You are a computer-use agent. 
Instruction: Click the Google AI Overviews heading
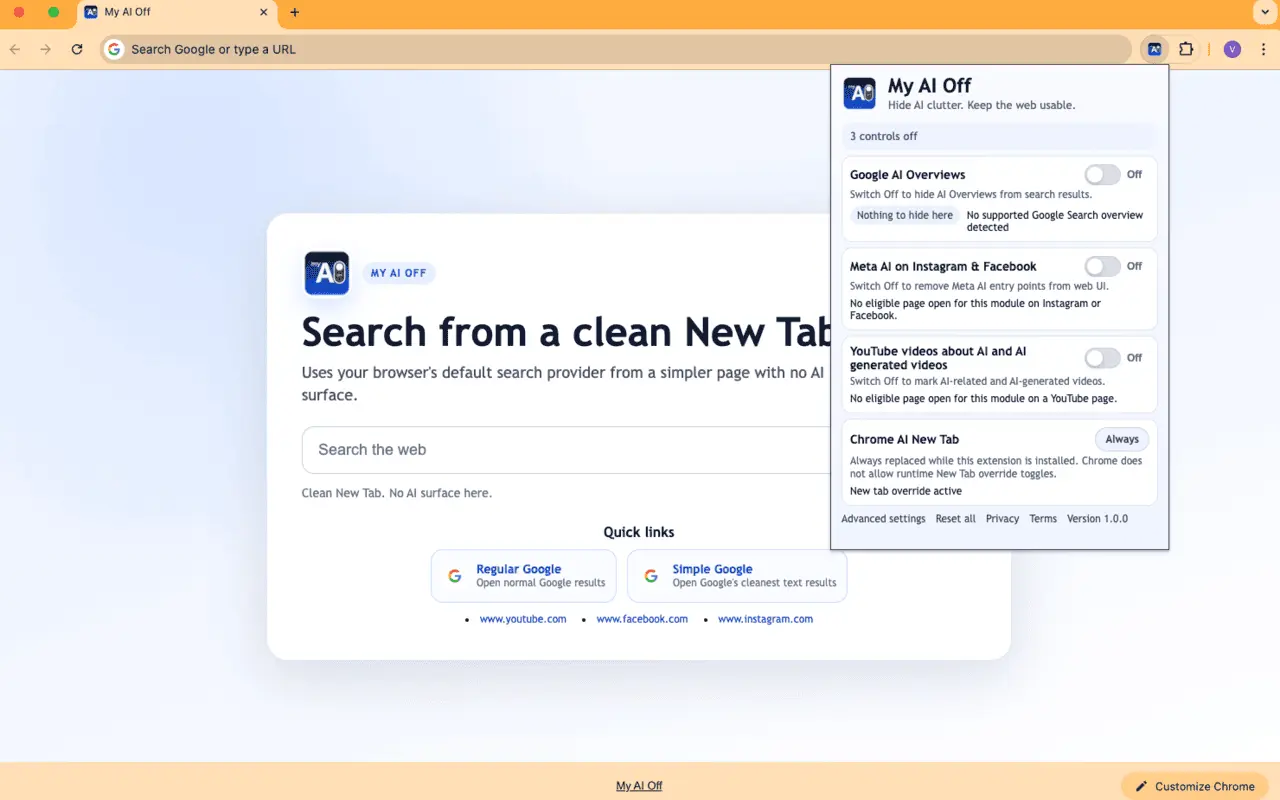click(x=907, y=175)
